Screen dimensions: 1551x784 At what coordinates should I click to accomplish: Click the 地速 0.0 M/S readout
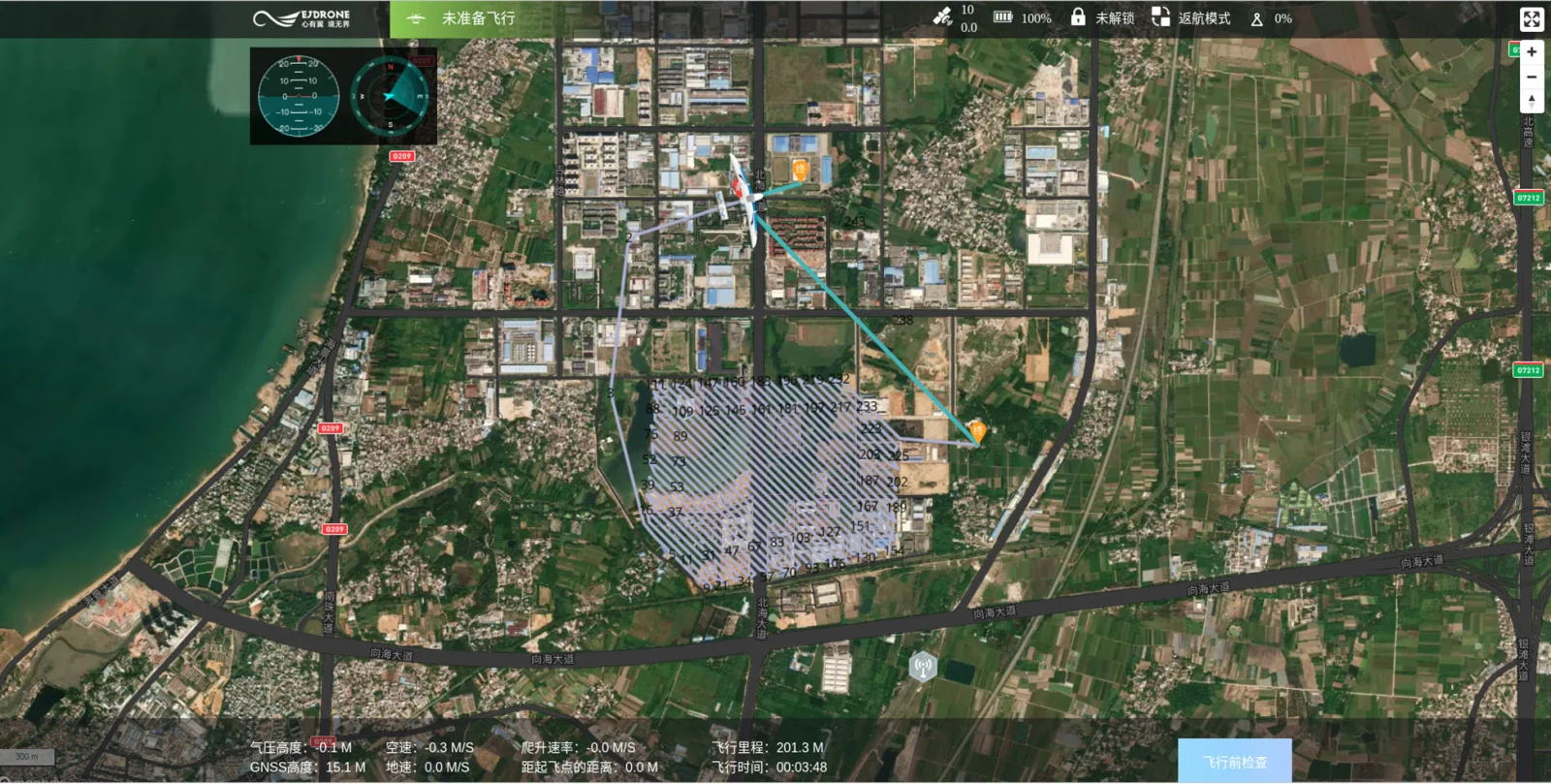coord(427,767)
